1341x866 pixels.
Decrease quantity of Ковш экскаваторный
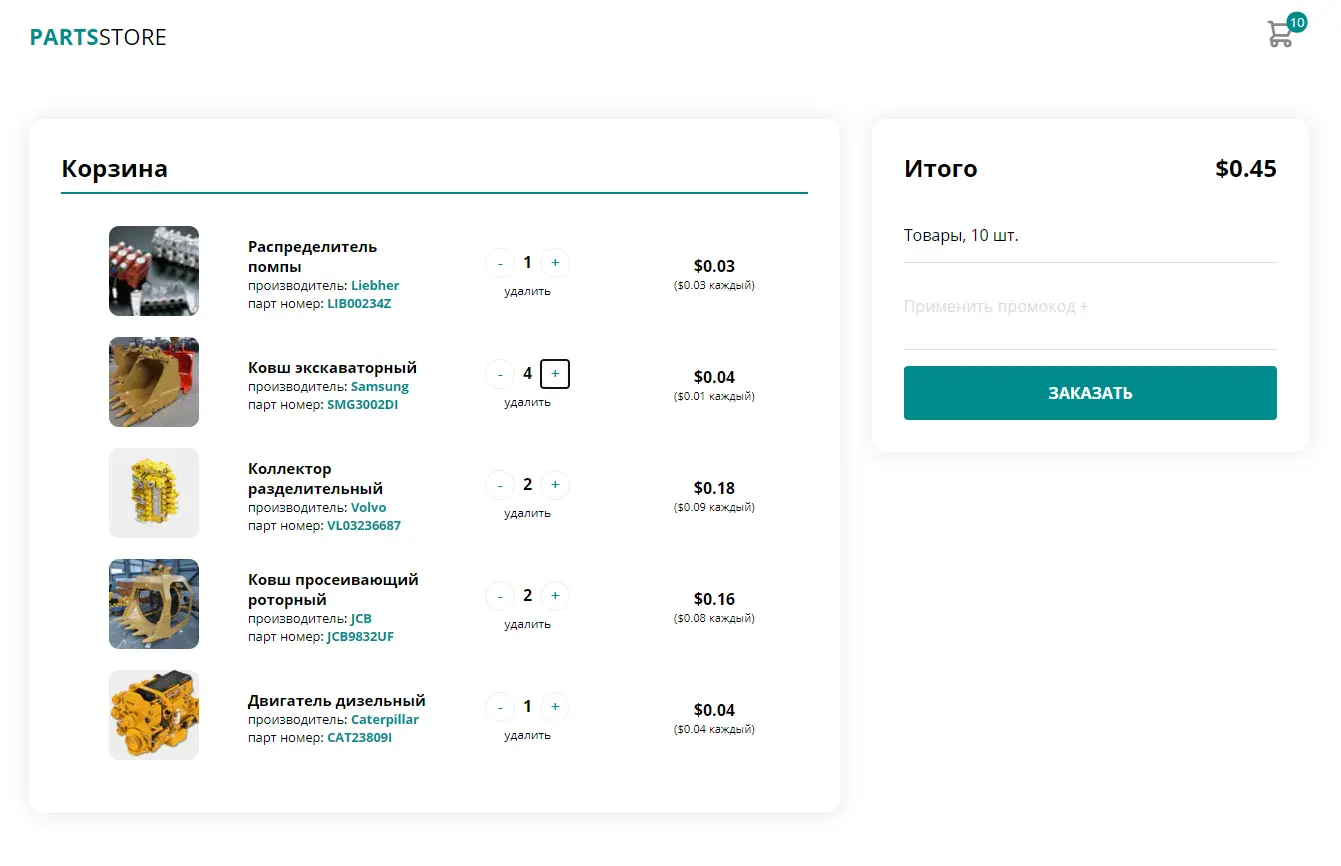click(x=500, y=374)
